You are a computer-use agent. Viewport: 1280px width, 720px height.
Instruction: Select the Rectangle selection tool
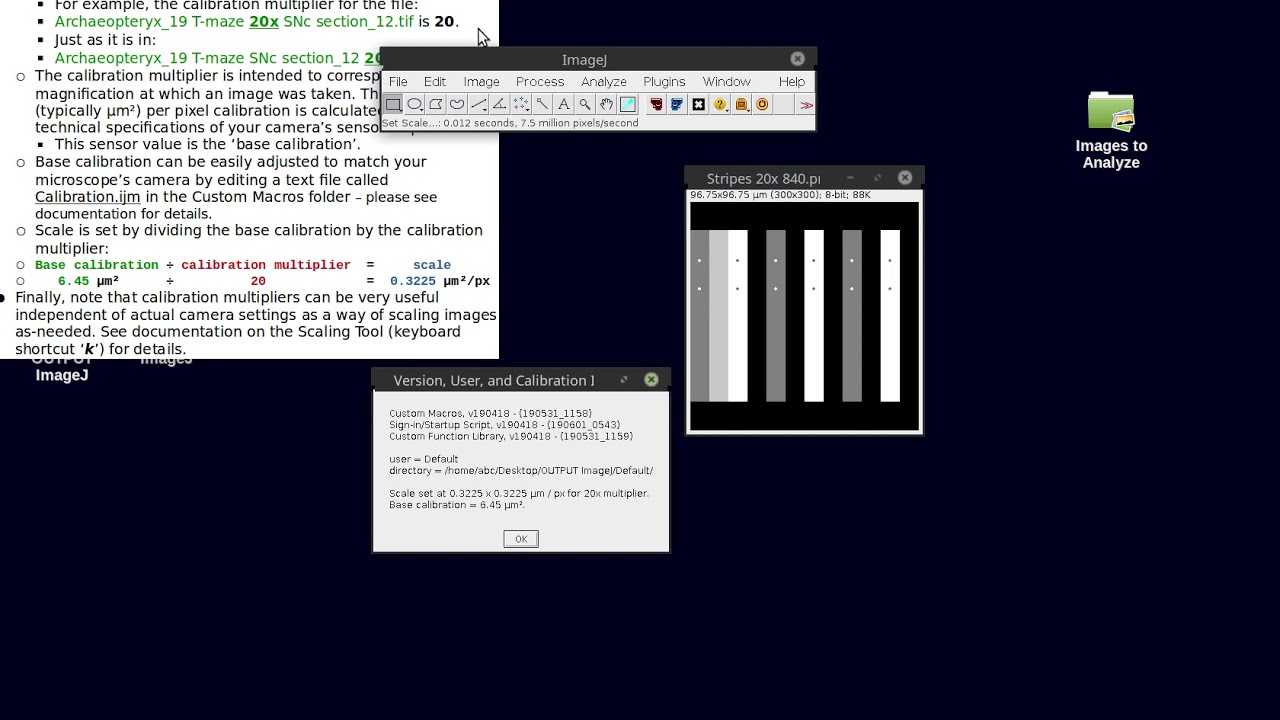coord(393,104)
